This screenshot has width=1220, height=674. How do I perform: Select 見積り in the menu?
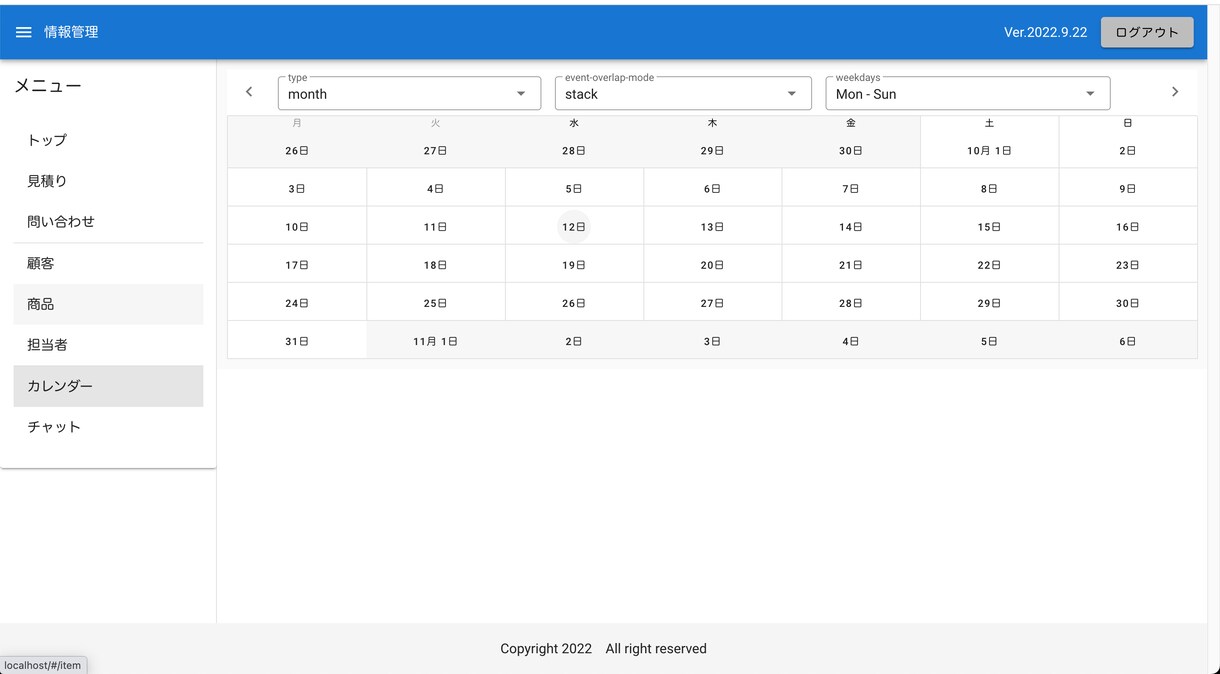pyautogui.click(x=108, y=181)
